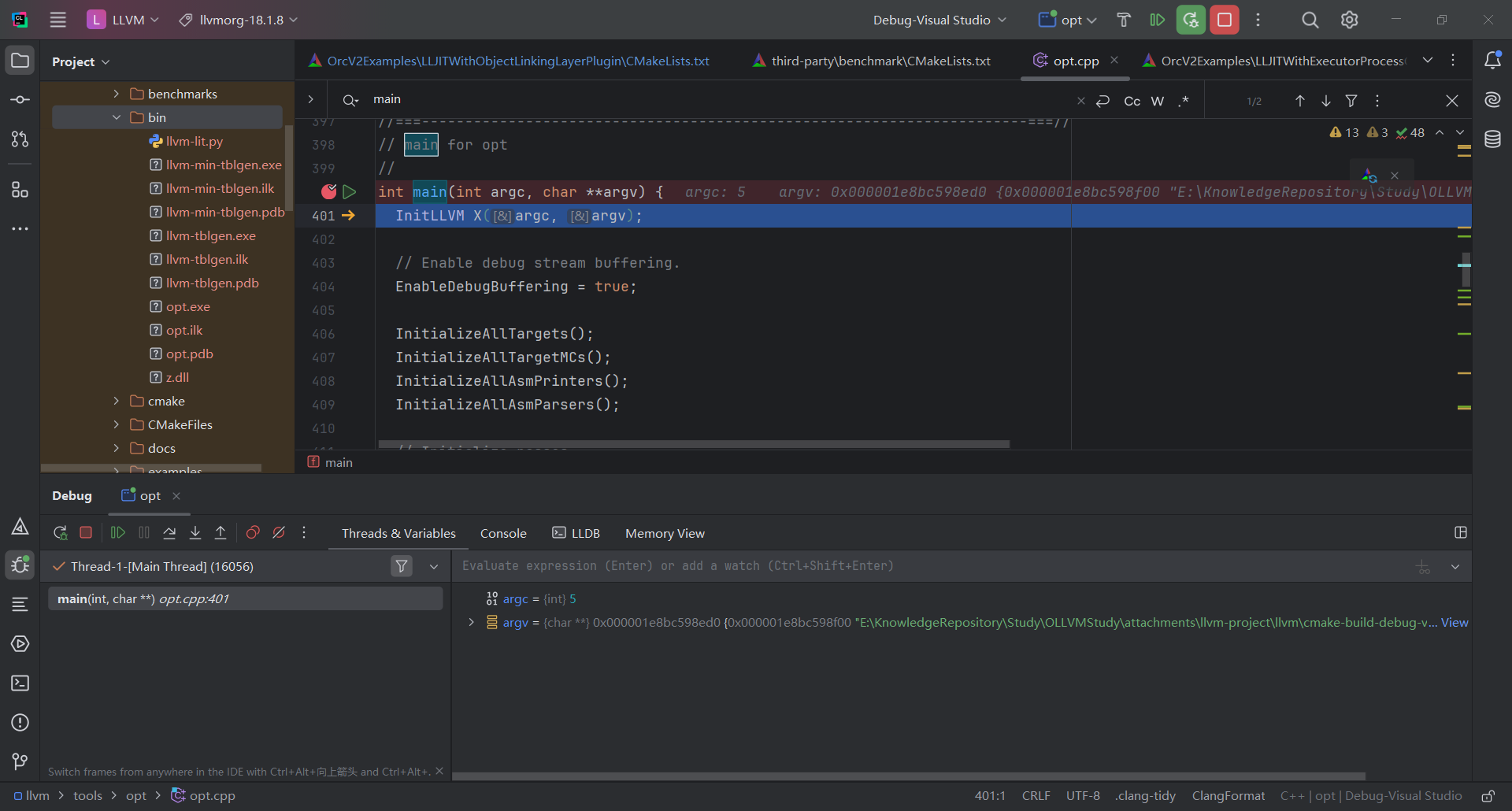The image size is (1512, 811).
Task: Click the editor horizontal scrollbar
Action: coord(693,444)
